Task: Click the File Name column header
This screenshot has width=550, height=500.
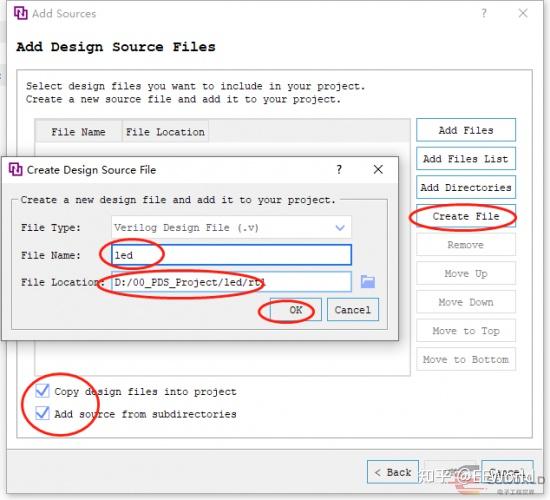Action: 78,132
